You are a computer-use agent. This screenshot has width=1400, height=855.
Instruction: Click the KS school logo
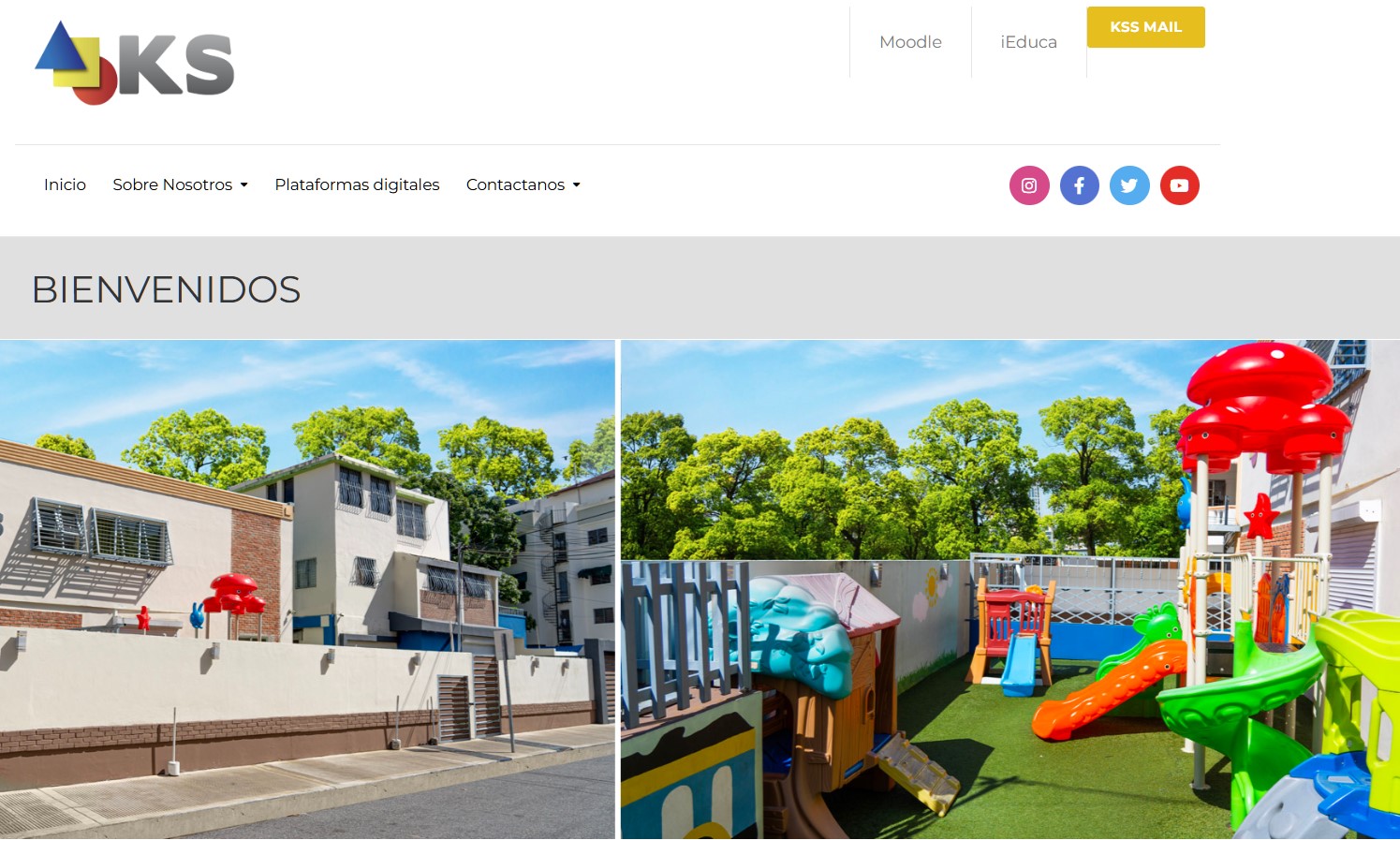134,63
